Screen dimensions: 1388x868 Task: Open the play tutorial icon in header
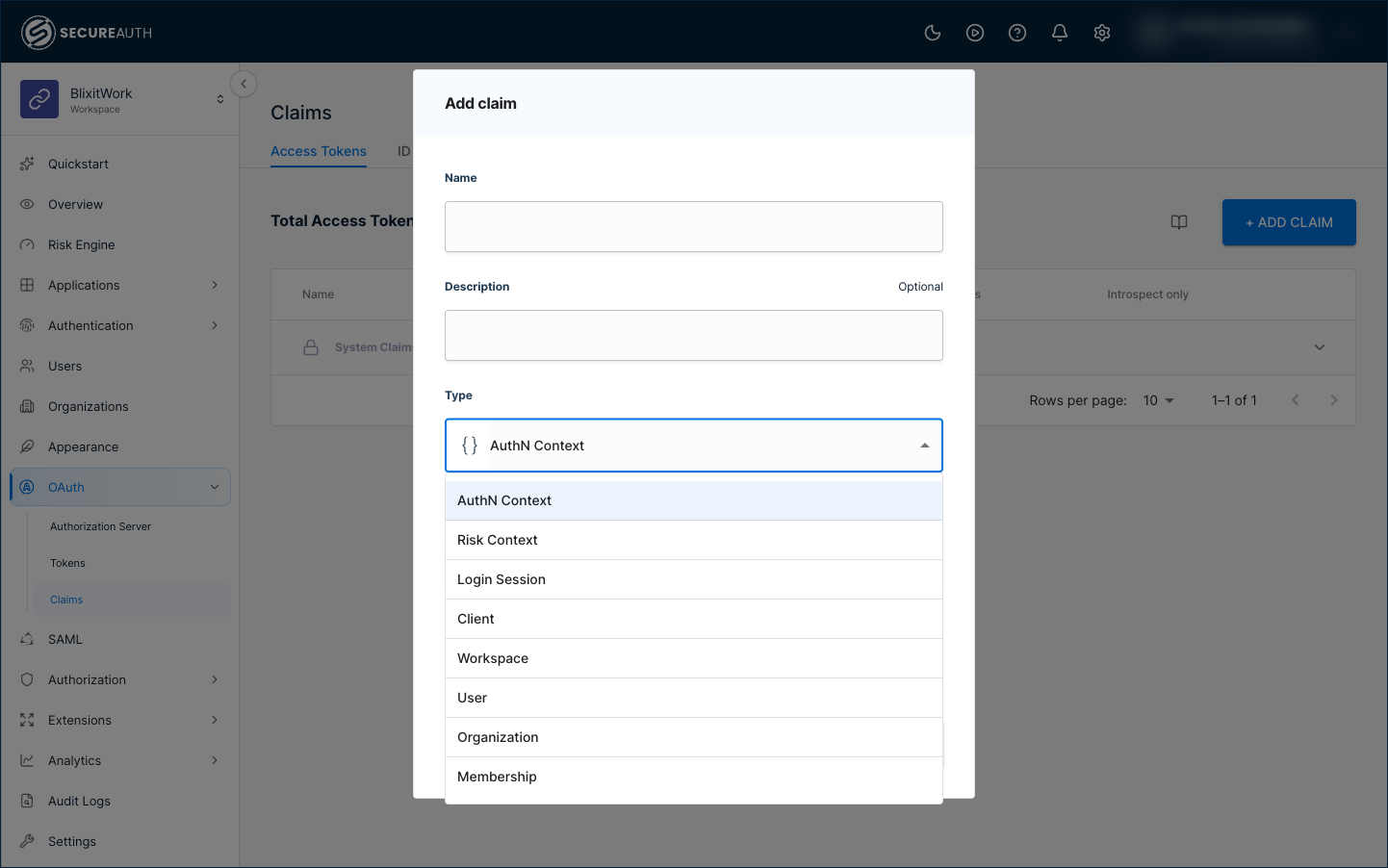(x=975, y=33)
